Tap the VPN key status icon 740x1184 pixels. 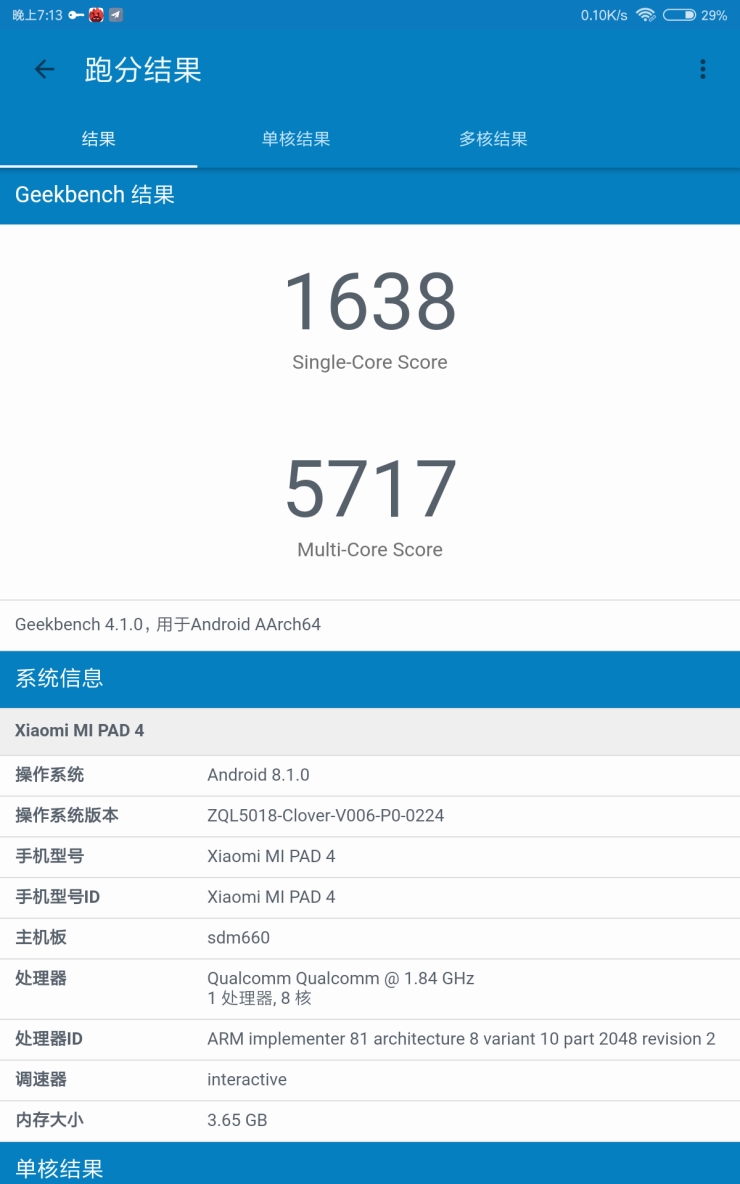[76, 15]
